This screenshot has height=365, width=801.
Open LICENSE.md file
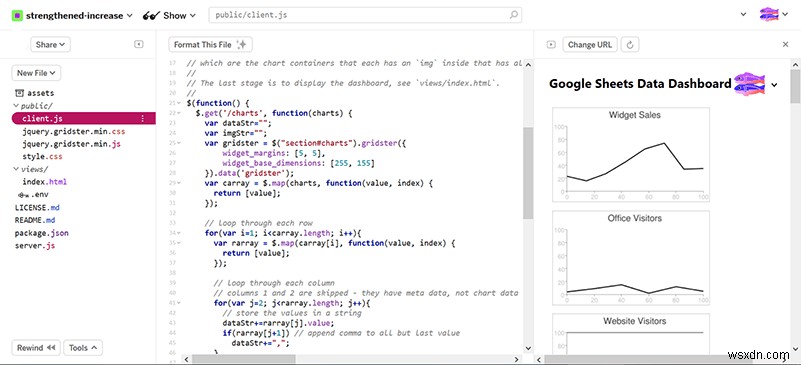tap(37, 207)
